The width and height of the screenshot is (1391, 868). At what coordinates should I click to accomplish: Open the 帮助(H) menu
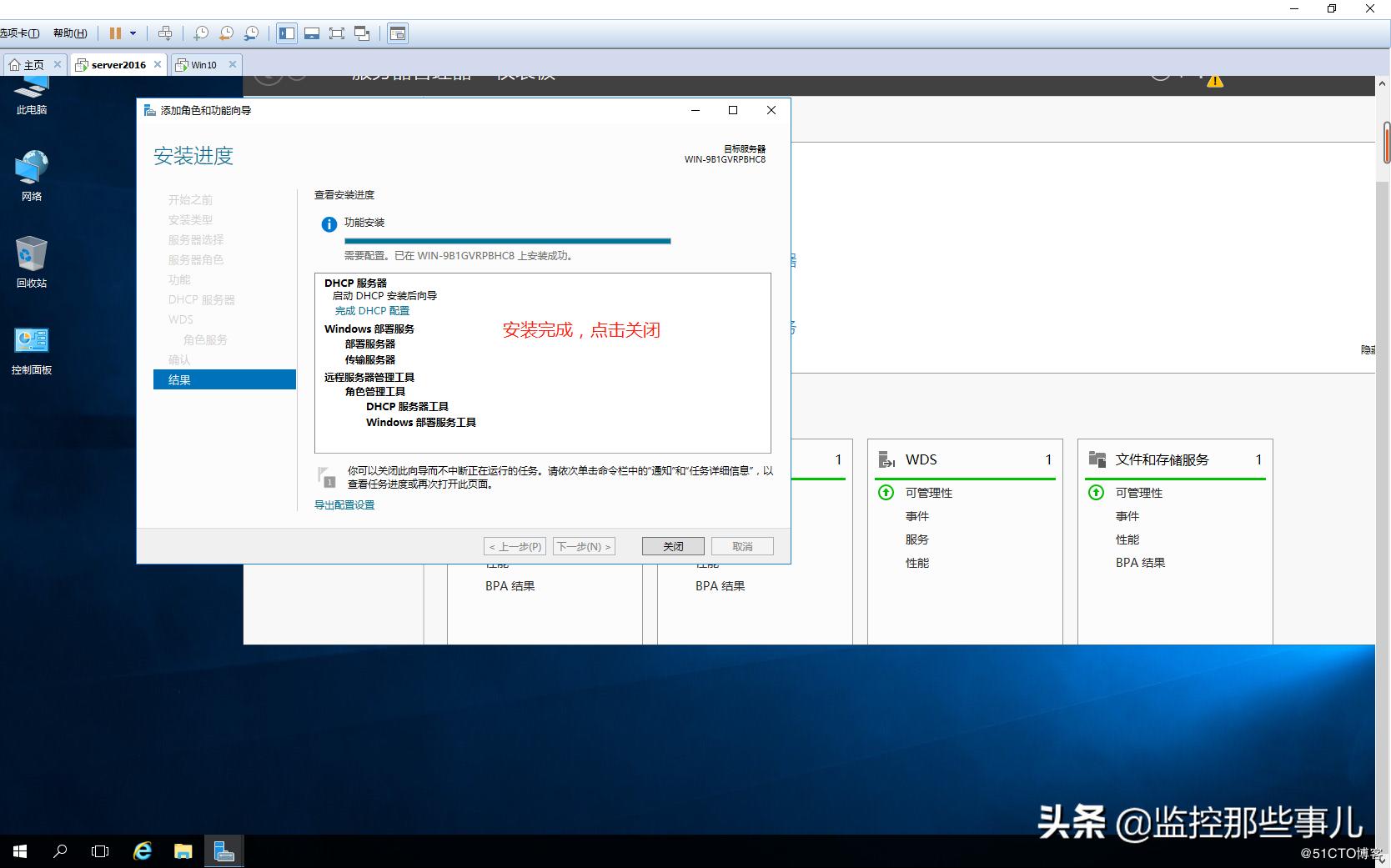click(x=71, y=33)
